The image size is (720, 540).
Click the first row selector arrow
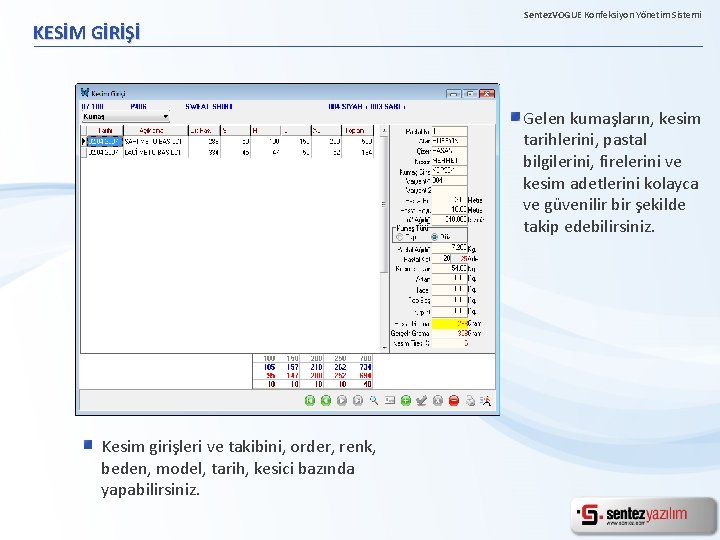click(x=84, y=141)
